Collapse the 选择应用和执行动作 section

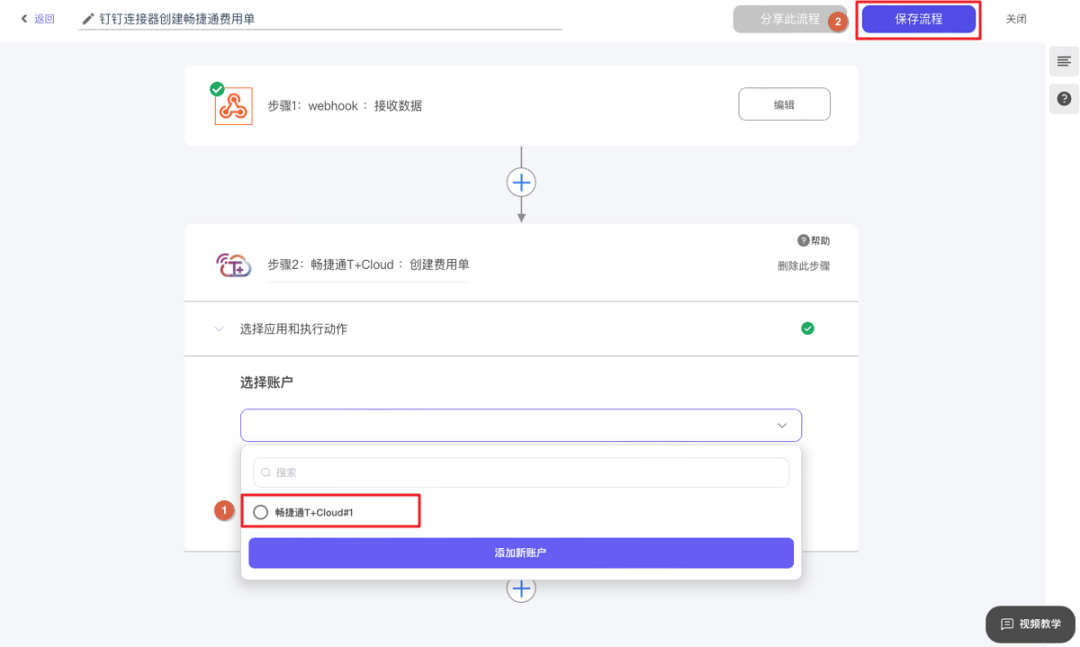coord(218,329)
